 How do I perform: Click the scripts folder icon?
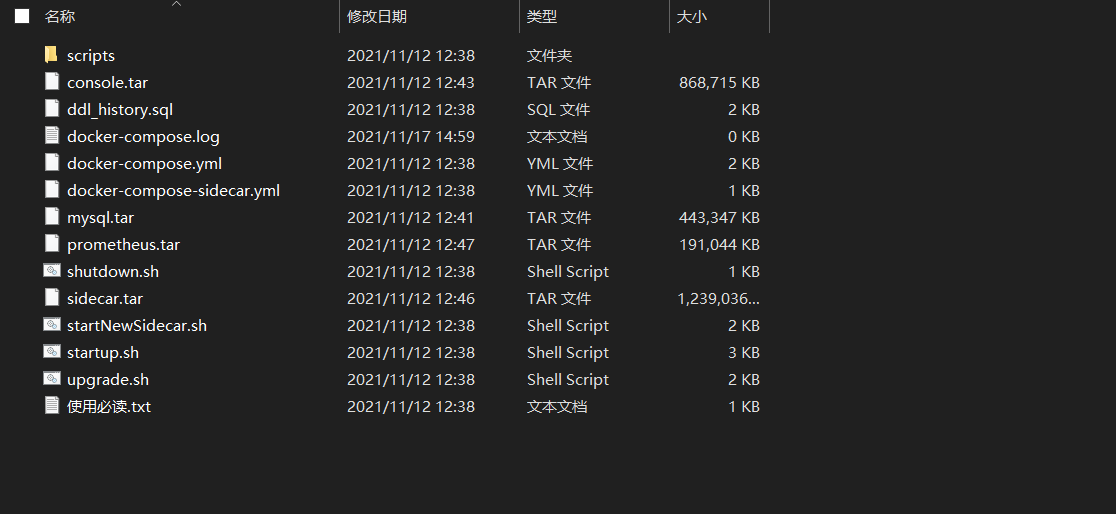pyautogui.click(x=51, y=55)
